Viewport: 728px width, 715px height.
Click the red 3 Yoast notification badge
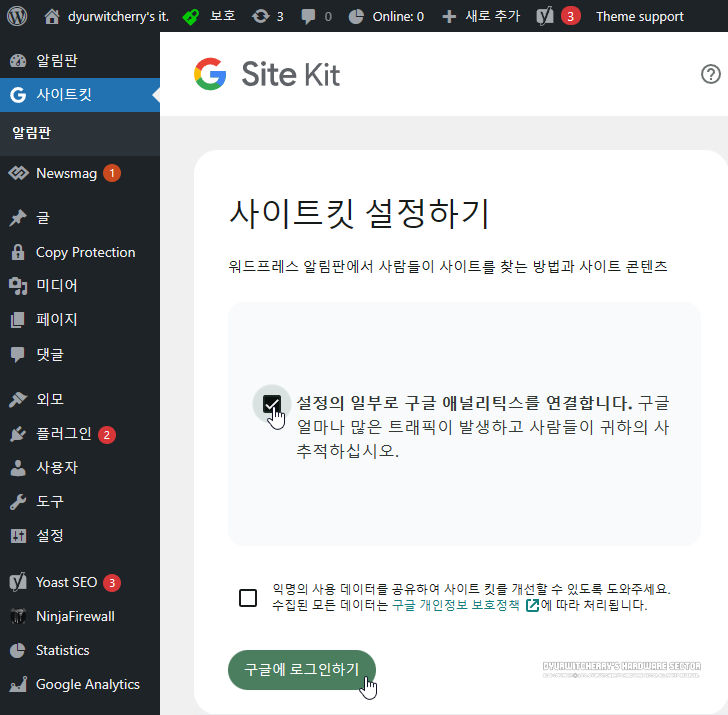click(571, 17)
